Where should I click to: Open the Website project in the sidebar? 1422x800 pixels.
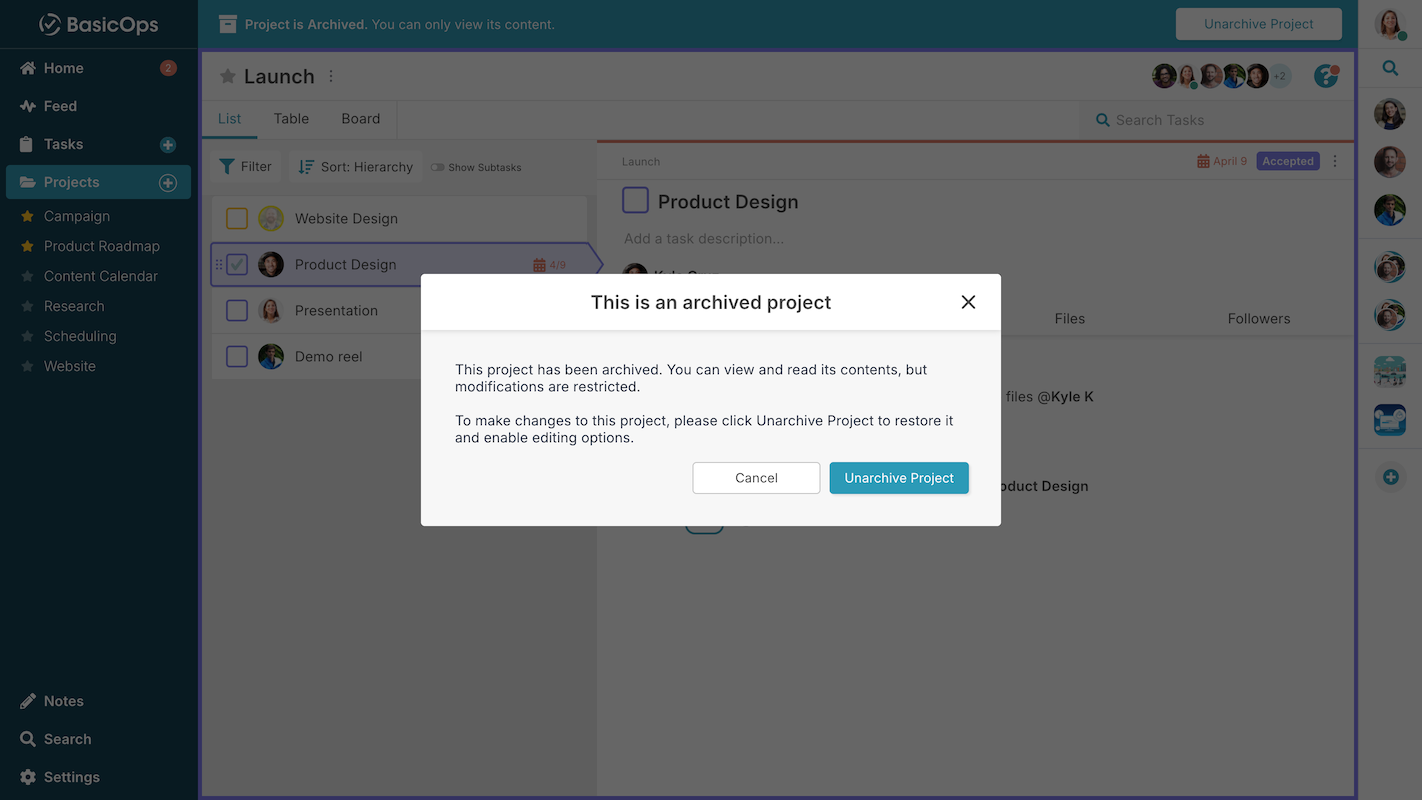[70, 366]
